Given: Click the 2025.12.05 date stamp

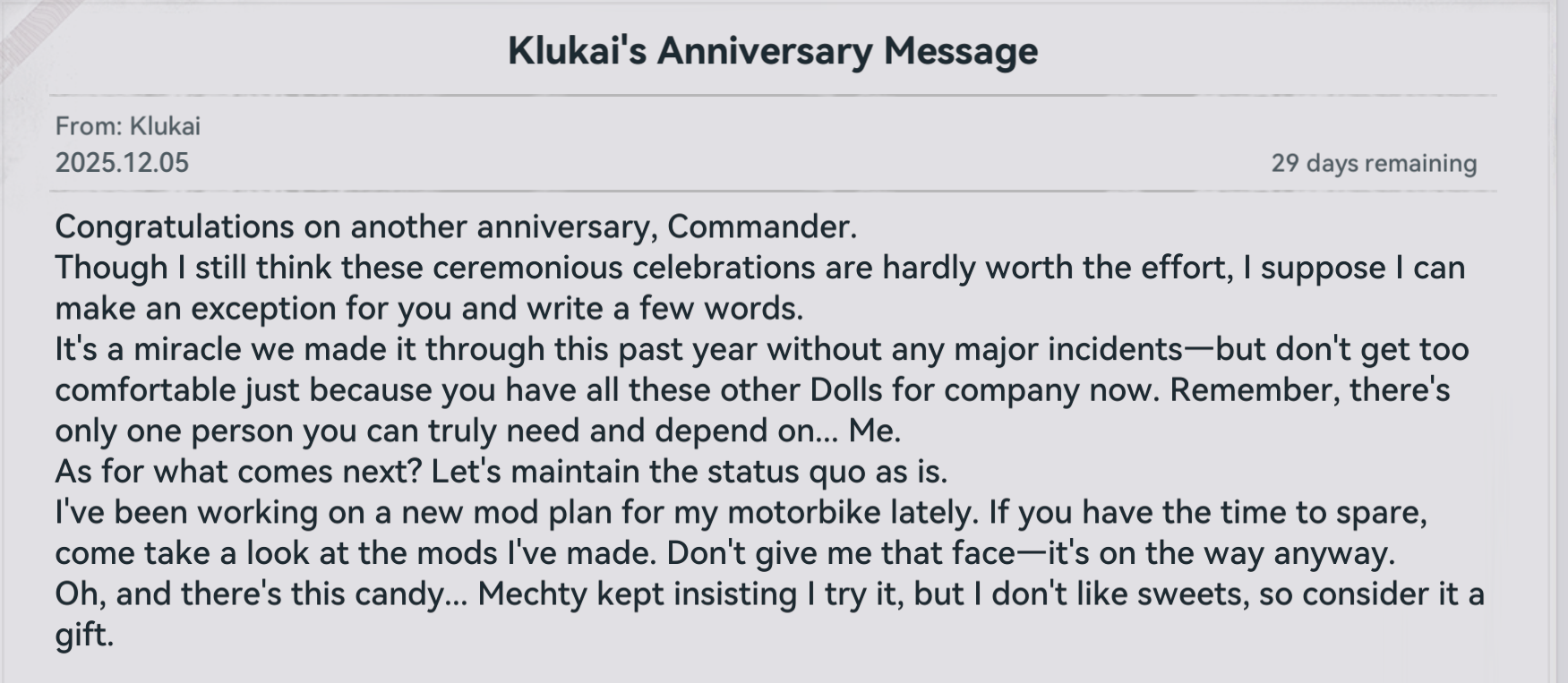Looking at the screenshot, I should tap(122, 163).
